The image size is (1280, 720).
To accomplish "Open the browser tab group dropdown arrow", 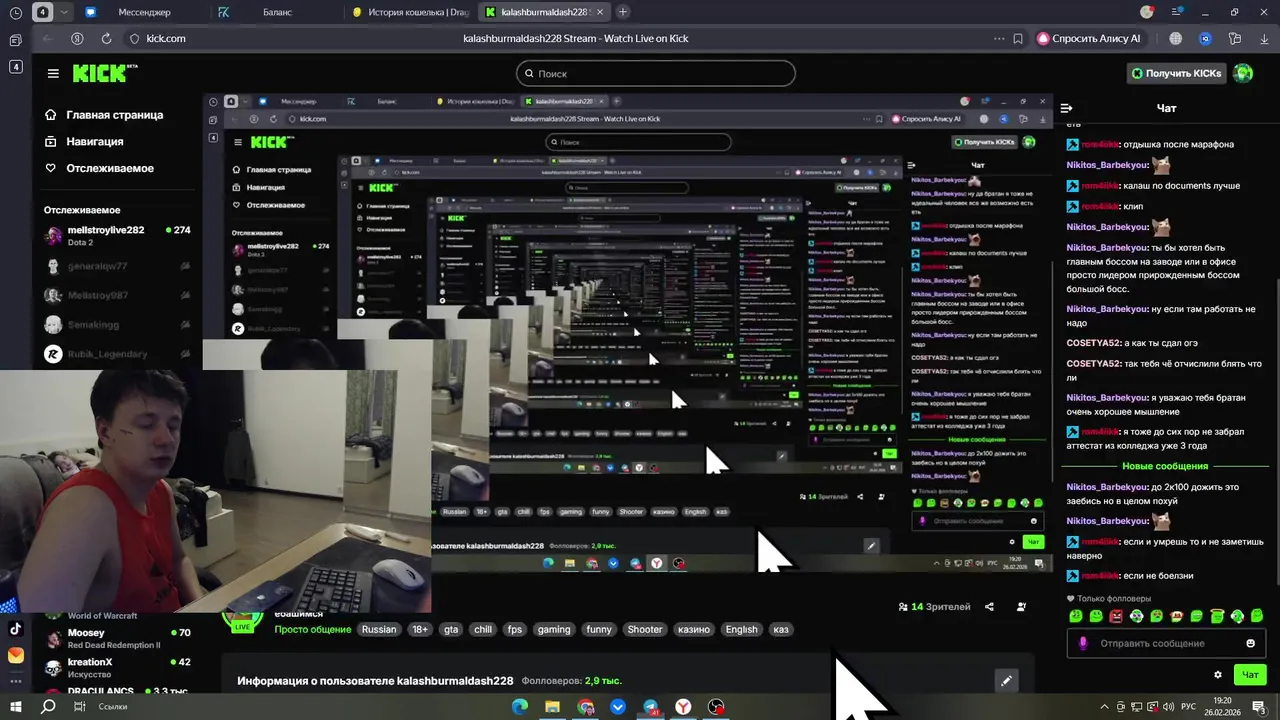I will coord(65,12).
